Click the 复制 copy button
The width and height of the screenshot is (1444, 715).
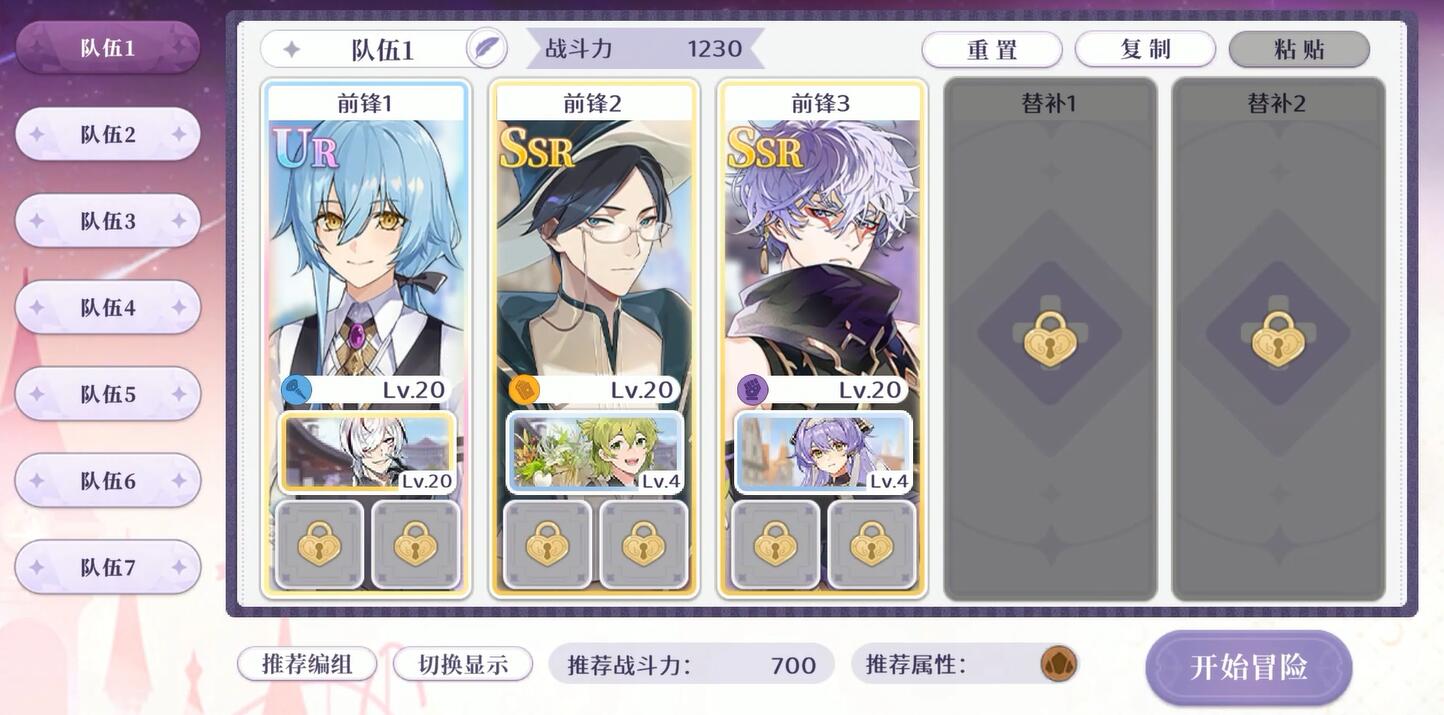point(1145,49)
